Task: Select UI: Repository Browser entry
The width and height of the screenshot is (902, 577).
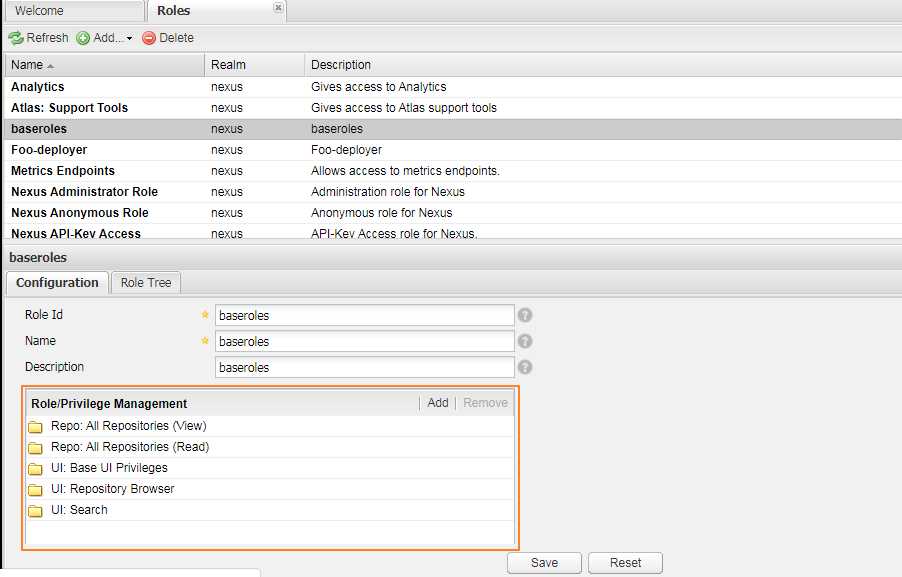Action: pos(270,489)
